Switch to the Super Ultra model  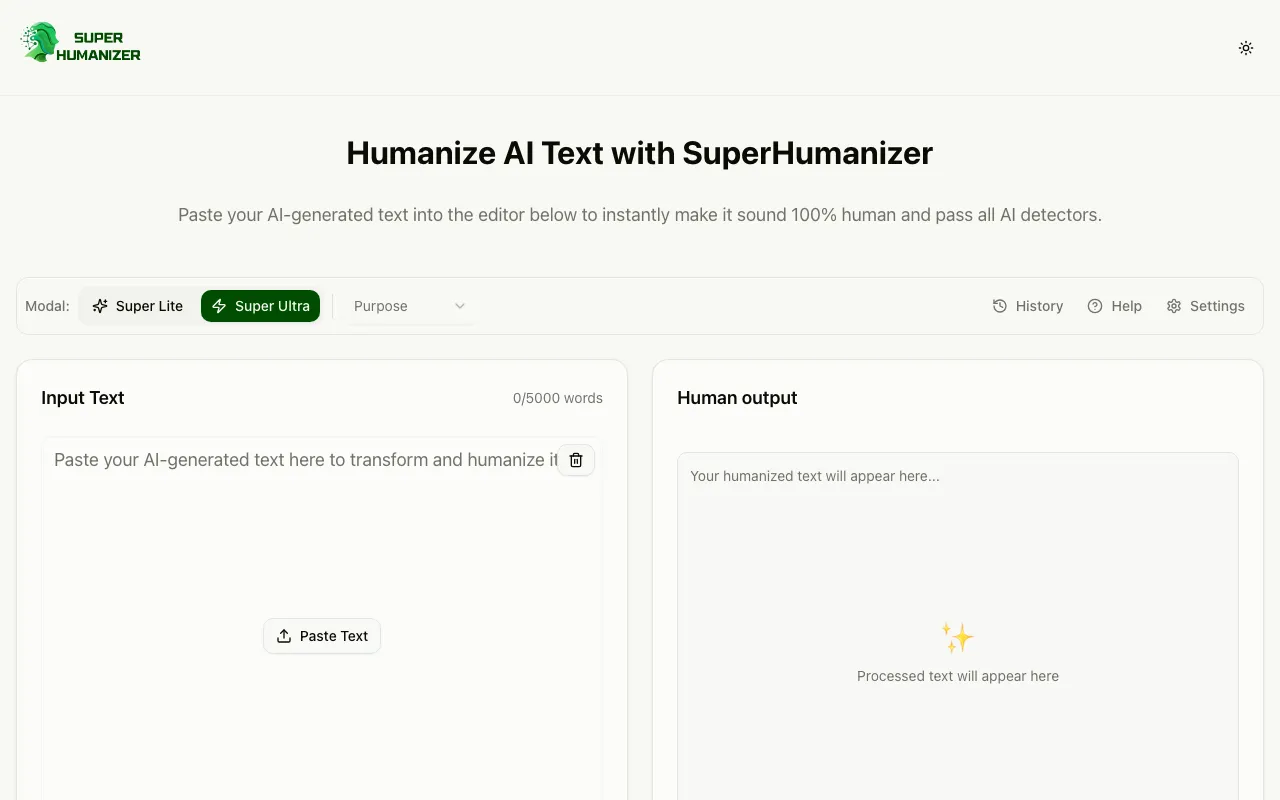[261, 306]
